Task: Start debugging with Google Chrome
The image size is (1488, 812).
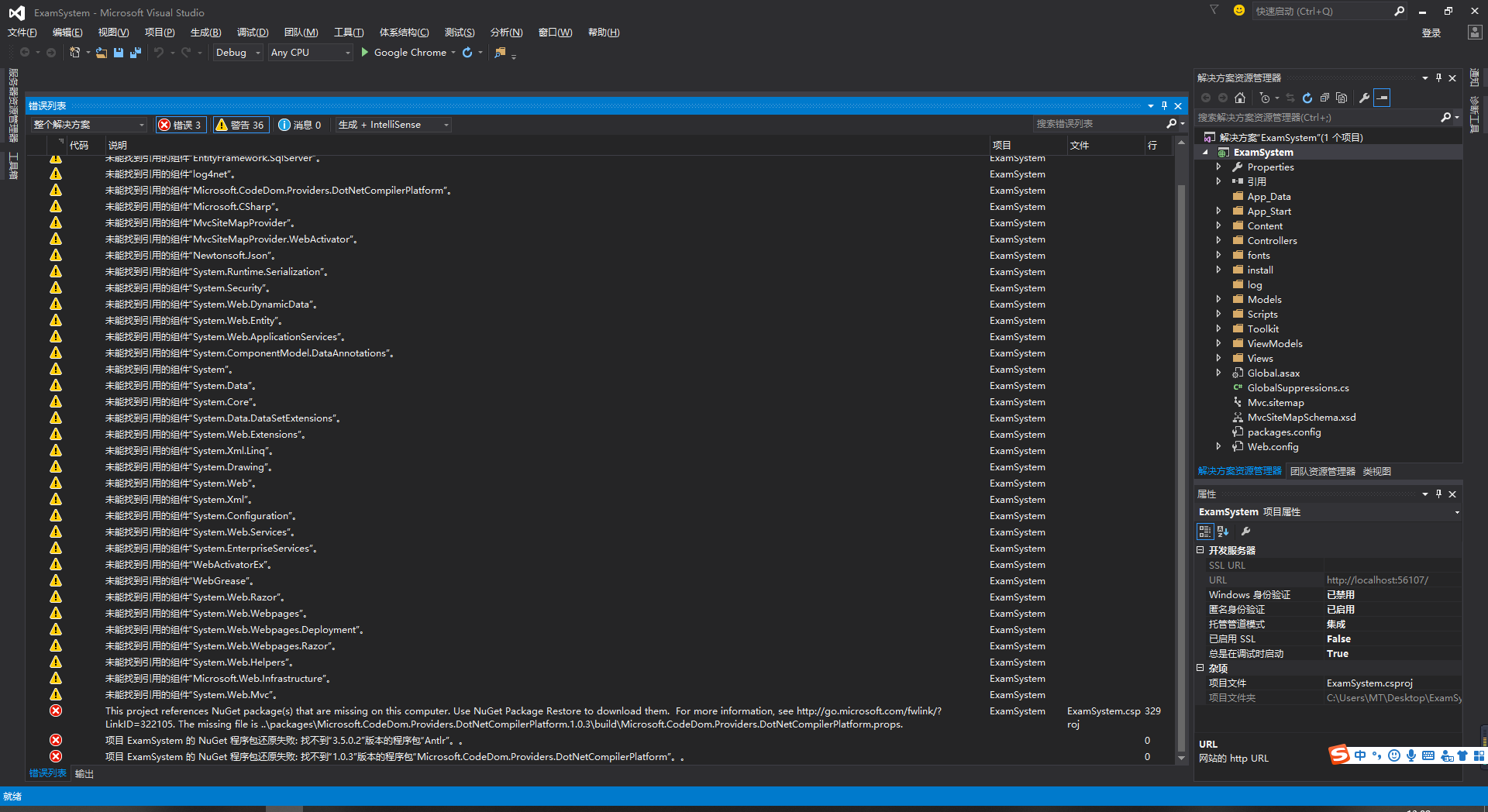Action: coord(364,53)
